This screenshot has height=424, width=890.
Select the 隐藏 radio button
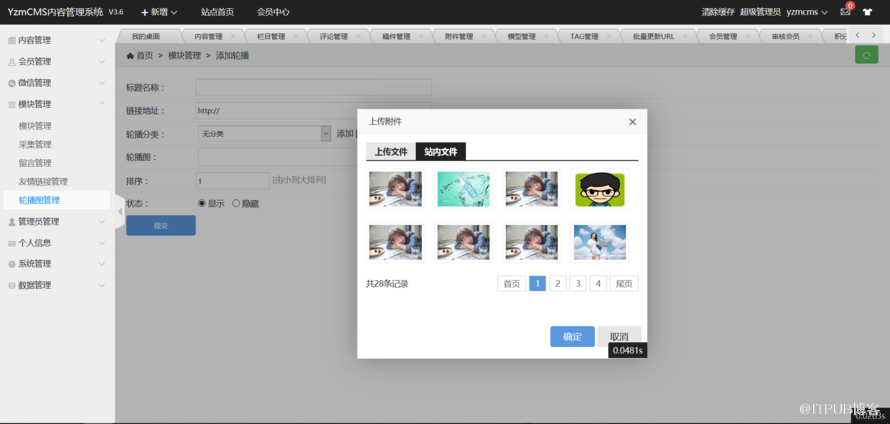click(236, 203)
